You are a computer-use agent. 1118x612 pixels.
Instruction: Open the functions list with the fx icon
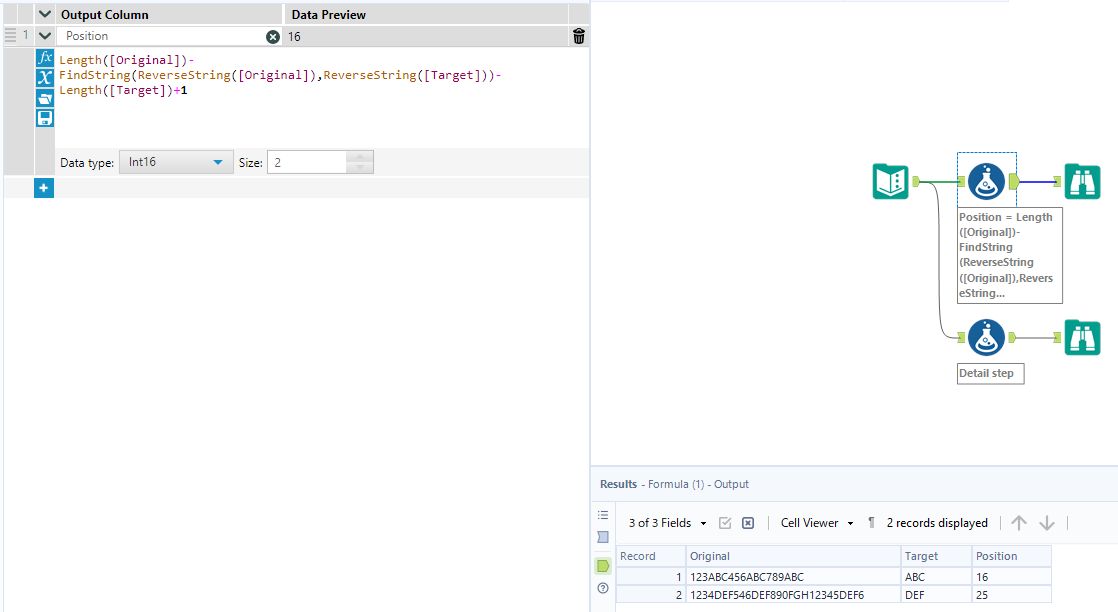pyautogui.click(x=44, y=58)
